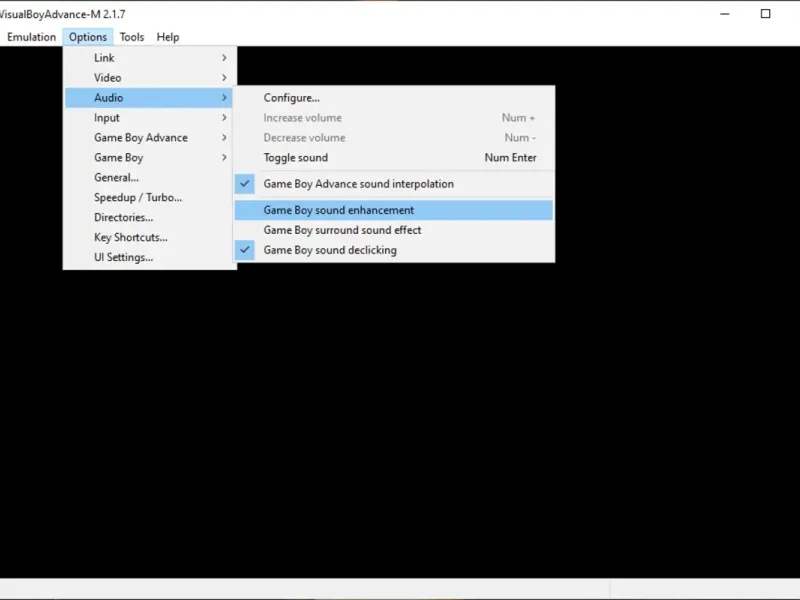Expand the Link submenu
Screen dimensions: 800x600
[149, 58]
